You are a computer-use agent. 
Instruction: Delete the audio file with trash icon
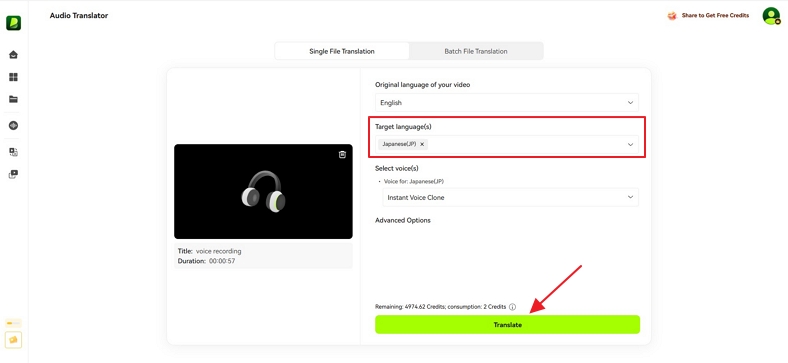pyautogui.click(x=342, y=154)
